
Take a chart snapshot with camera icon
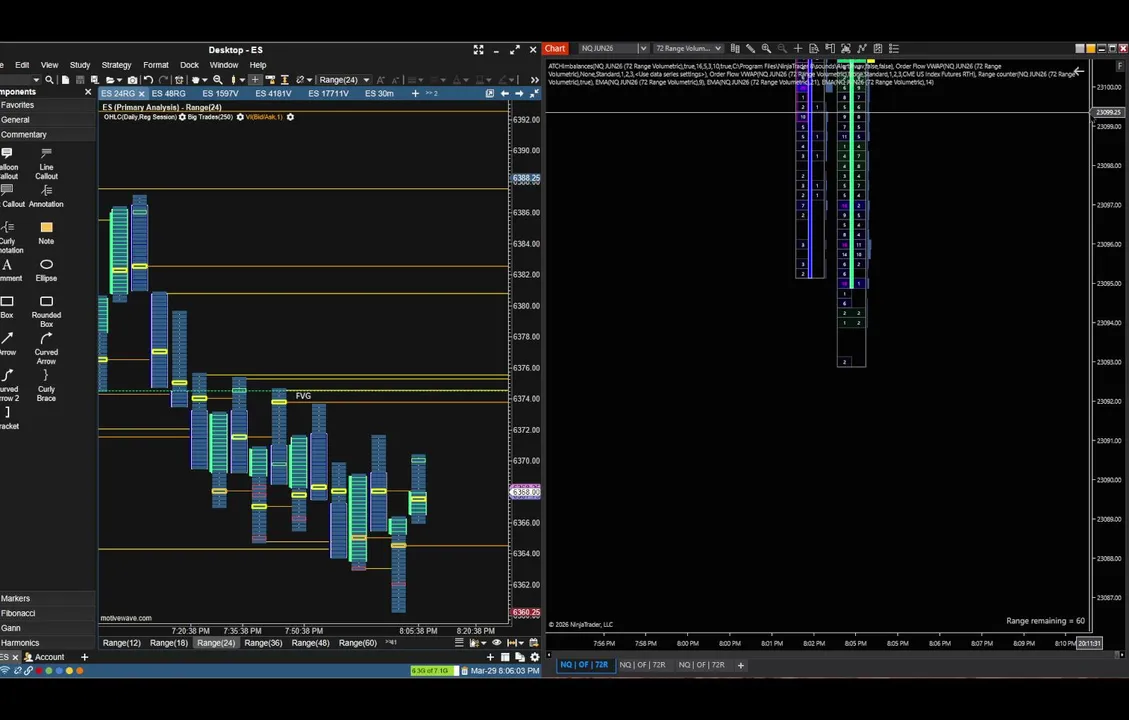coord(132,80)
